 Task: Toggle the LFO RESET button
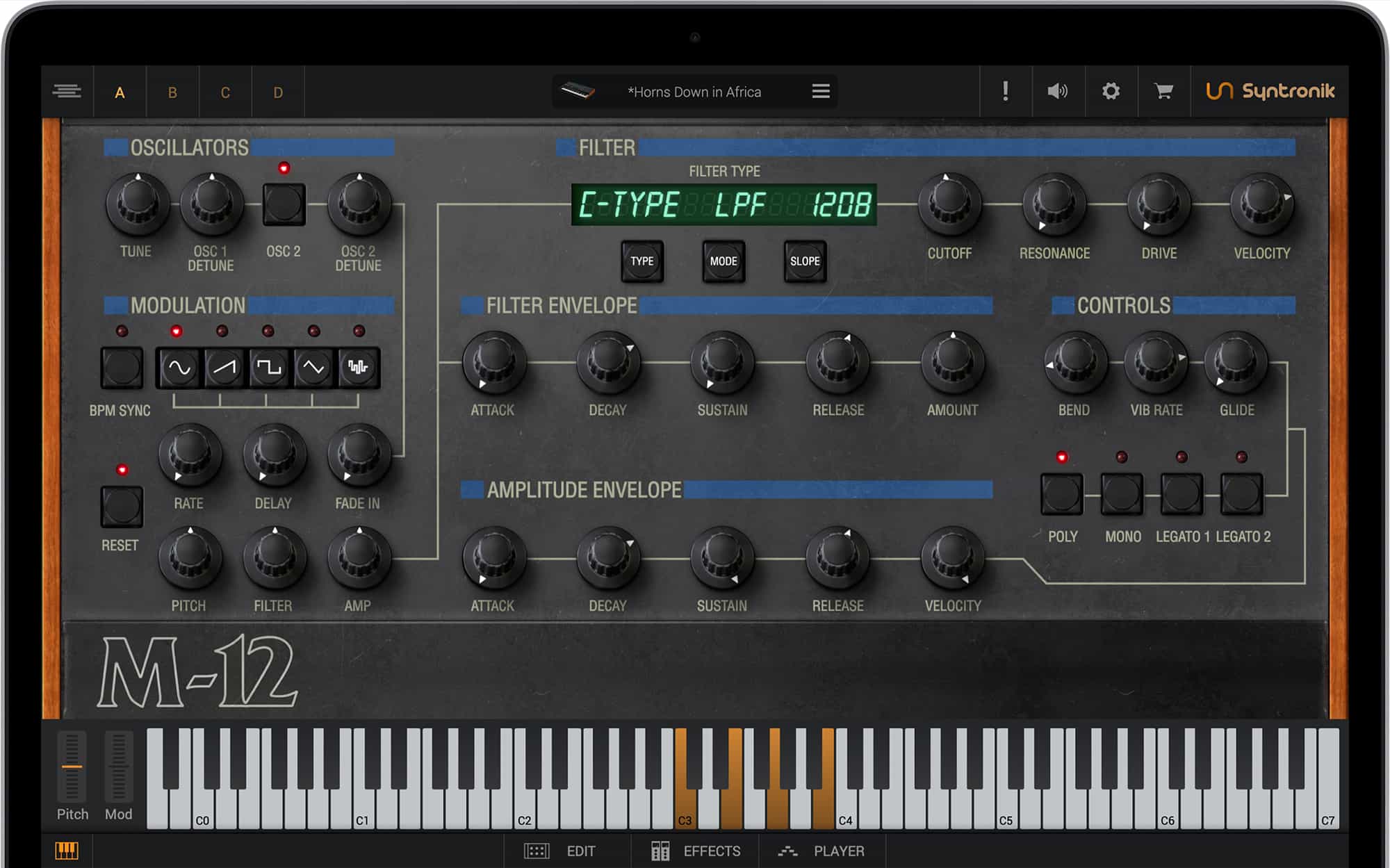coord(122,505)
